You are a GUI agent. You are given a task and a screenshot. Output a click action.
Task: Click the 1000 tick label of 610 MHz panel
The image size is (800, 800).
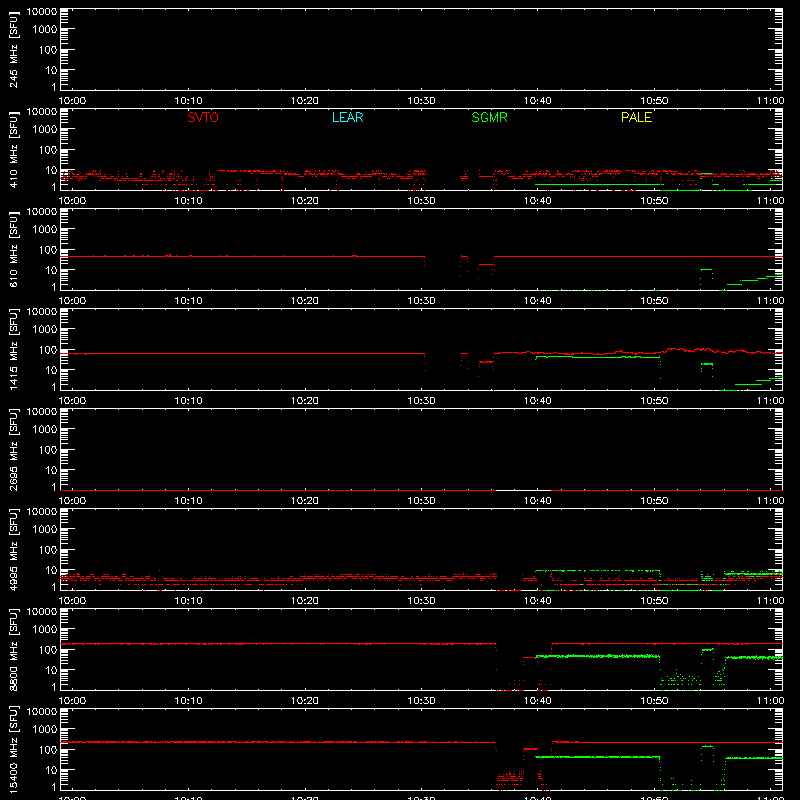tap(45, 230)
